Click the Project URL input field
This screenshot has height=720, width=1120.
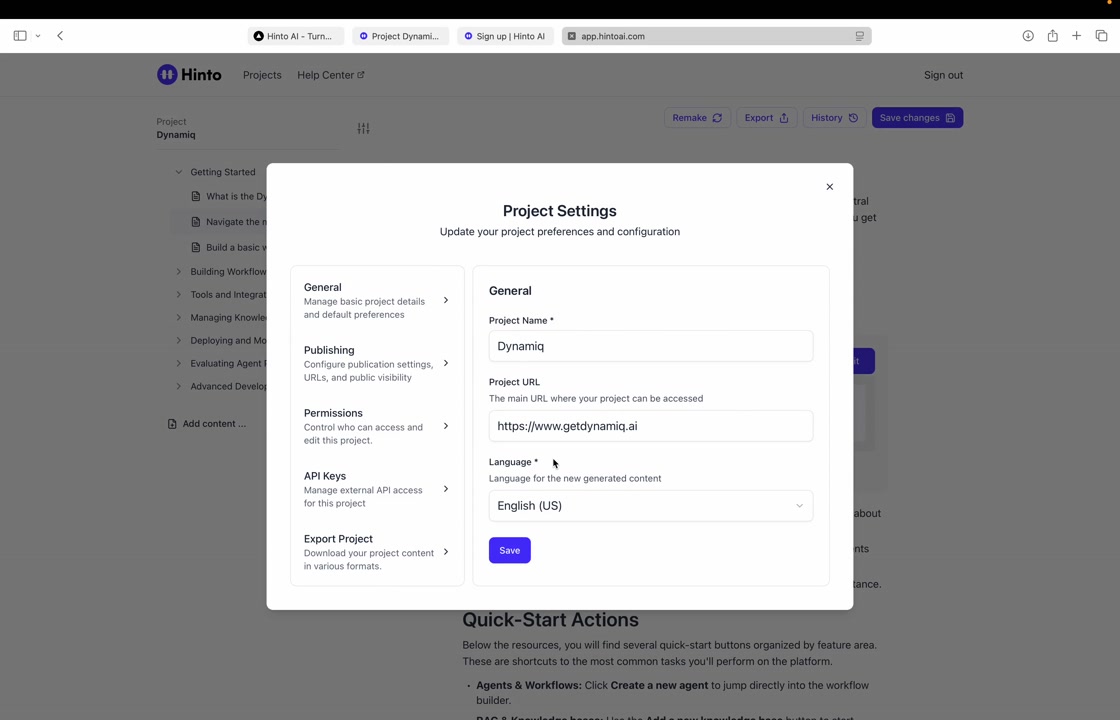[650, 426]
